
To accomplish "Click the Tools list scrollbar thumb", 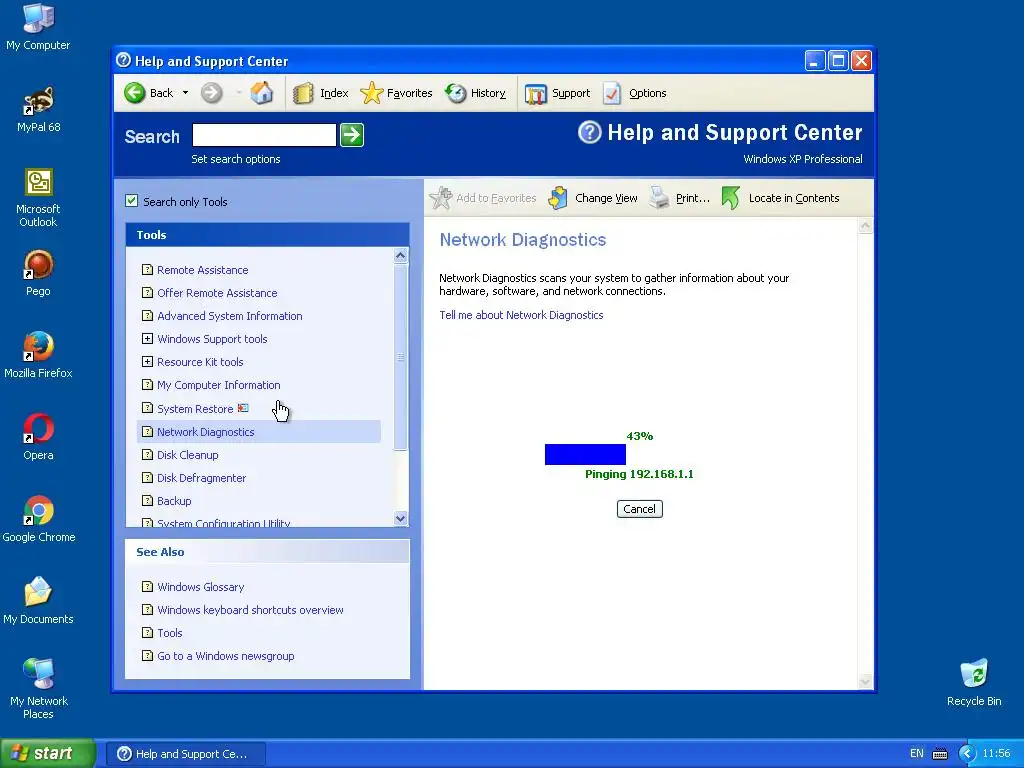I will click(401, 357).
